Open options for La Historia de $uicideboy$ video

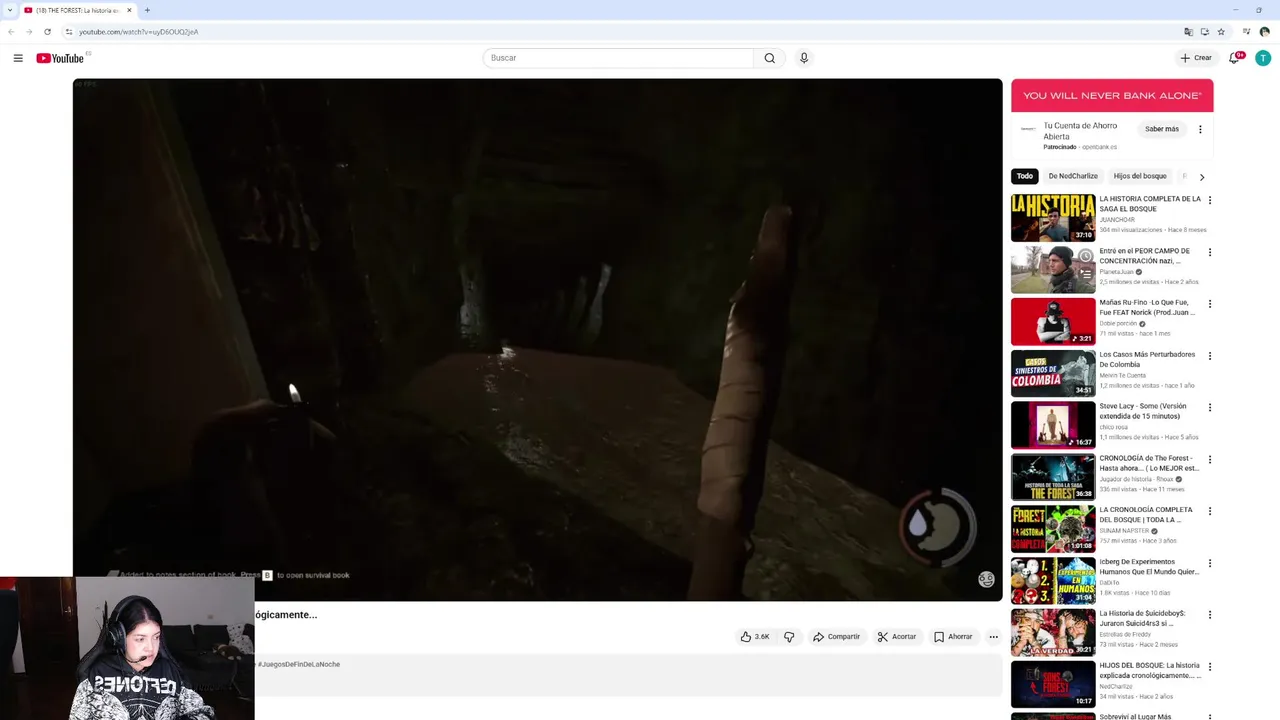click(1209, 615)
